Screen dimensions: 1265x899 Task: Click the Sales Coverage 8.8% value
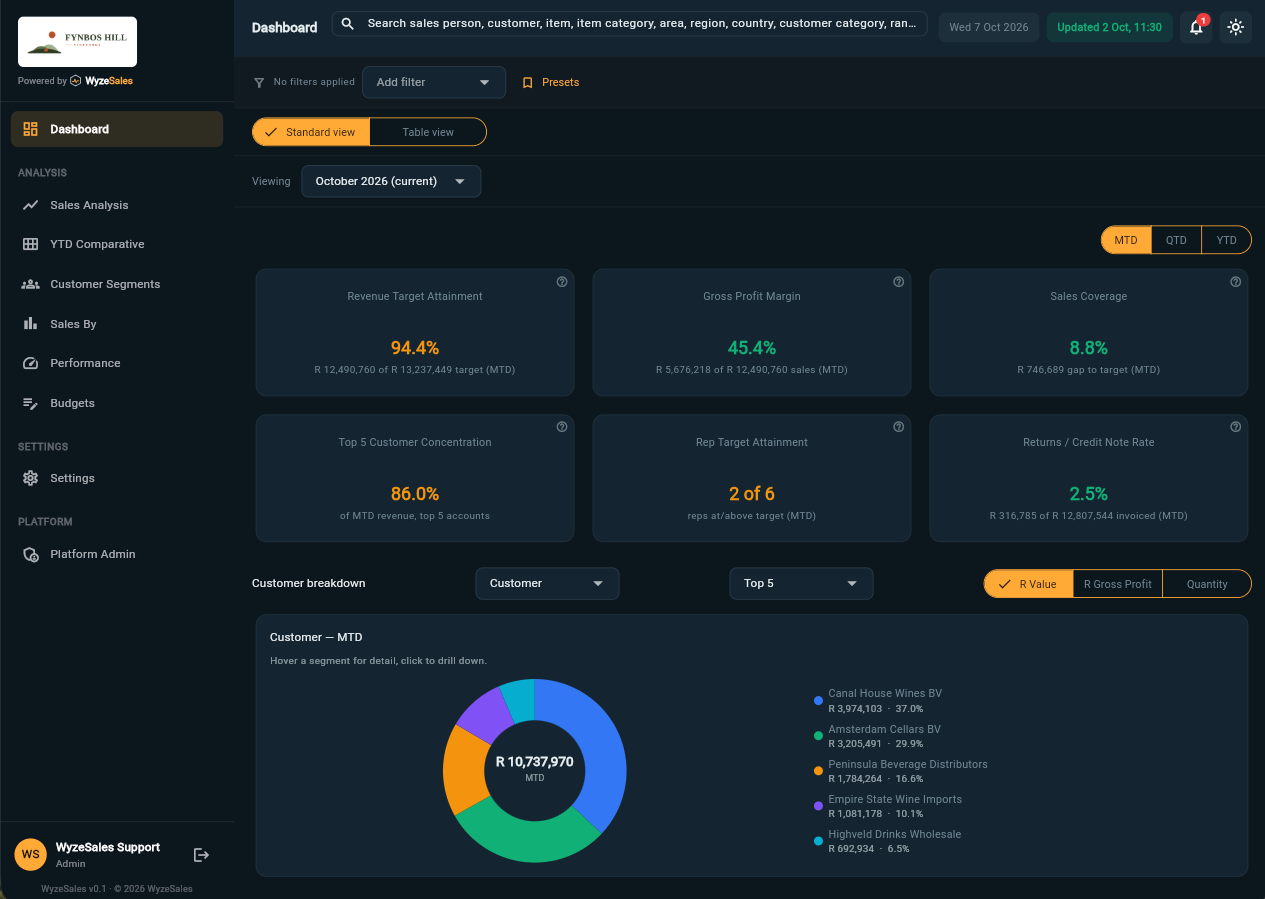(x=1089, y=348)
